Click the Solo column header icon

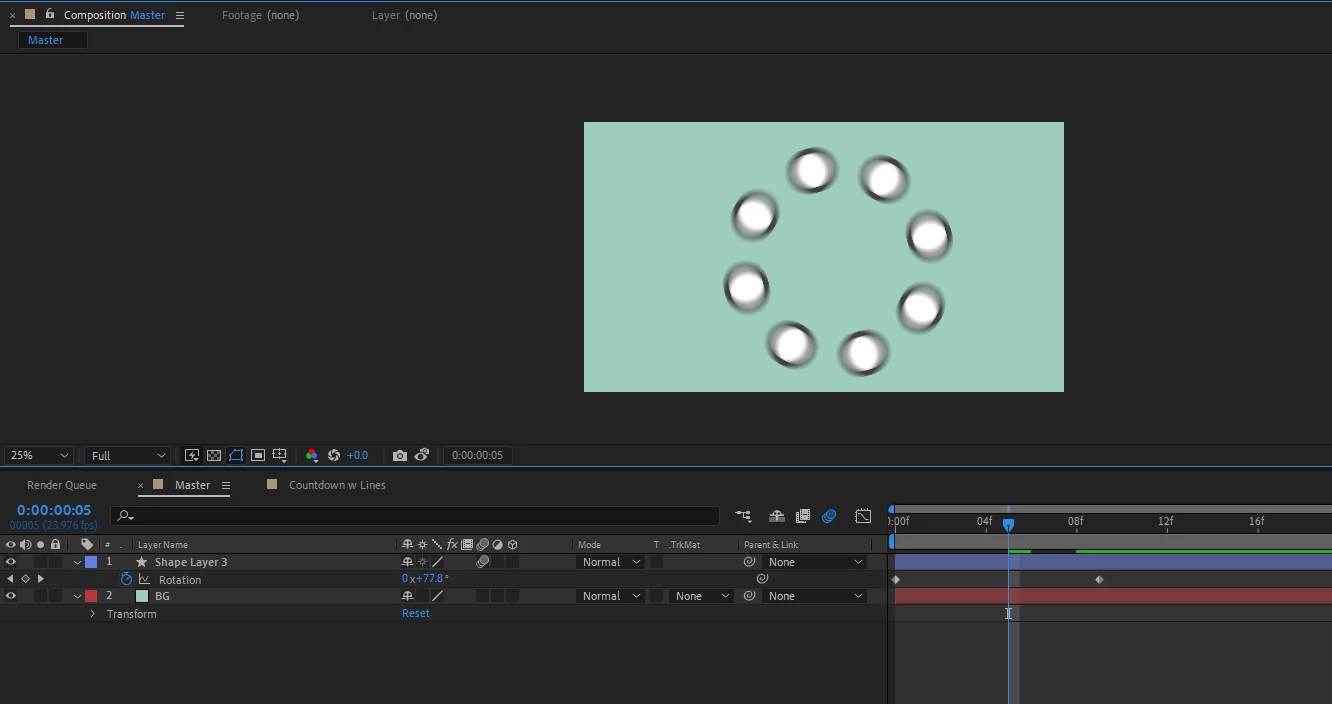tap(41, 545)
